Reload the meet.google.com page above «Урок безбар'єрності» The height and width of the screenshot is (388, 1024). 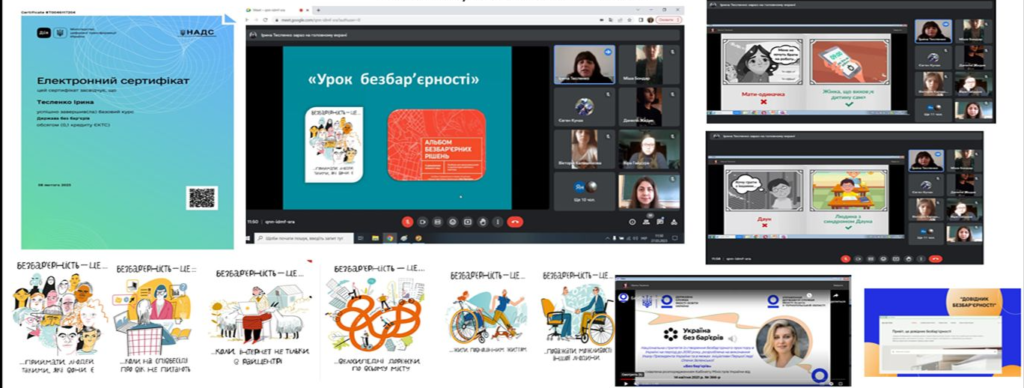[x=265, y=20]
